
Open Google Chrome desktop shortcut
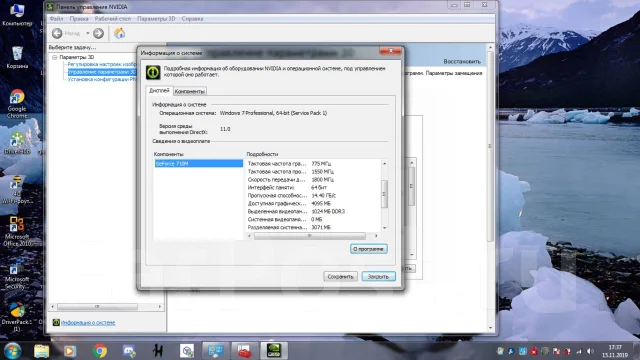click(17, 104)
